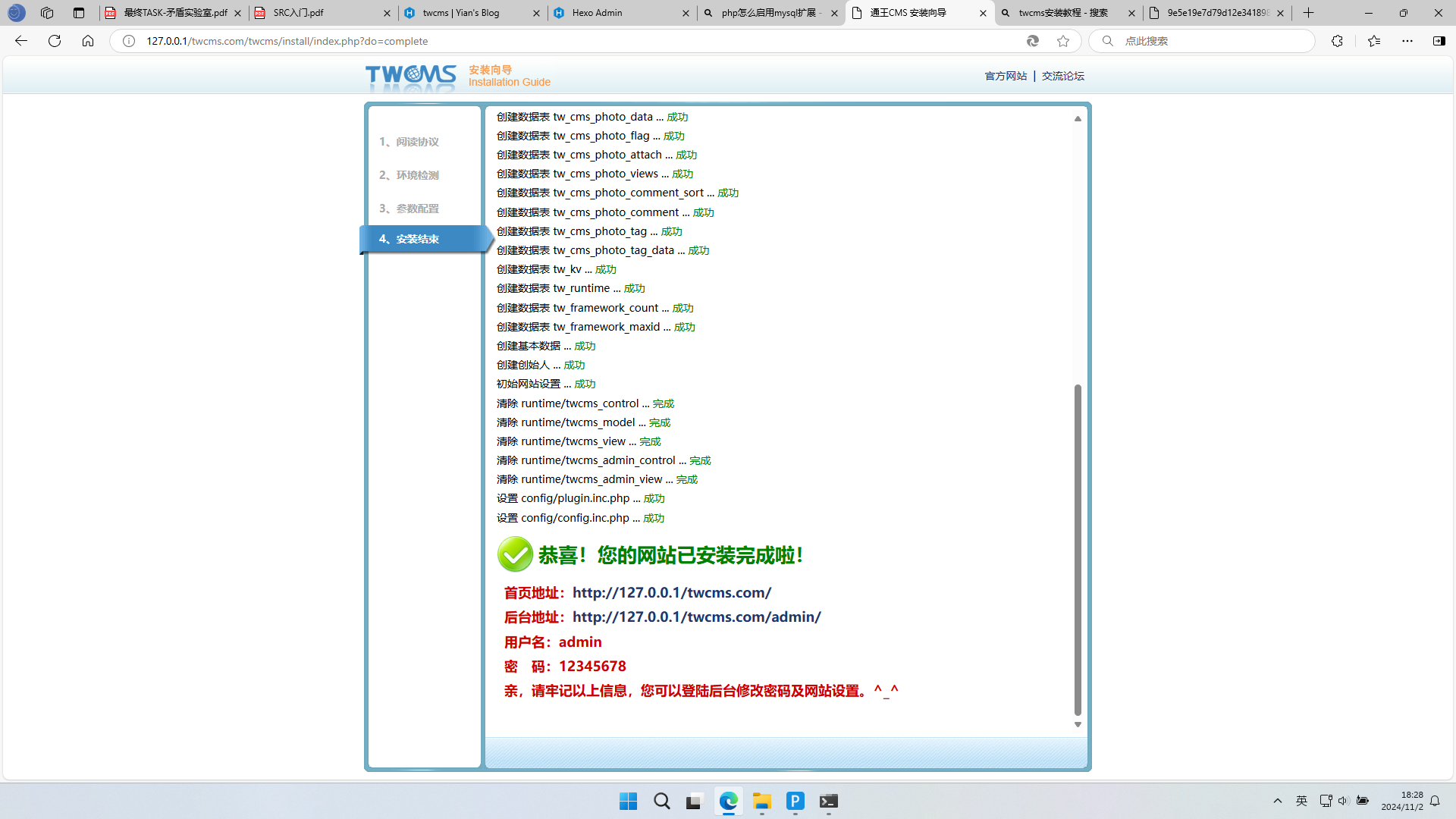Viewport: 1456px width, 819px height.
Task: Reload the page with refresh icon
Action: tap(55, 41)
